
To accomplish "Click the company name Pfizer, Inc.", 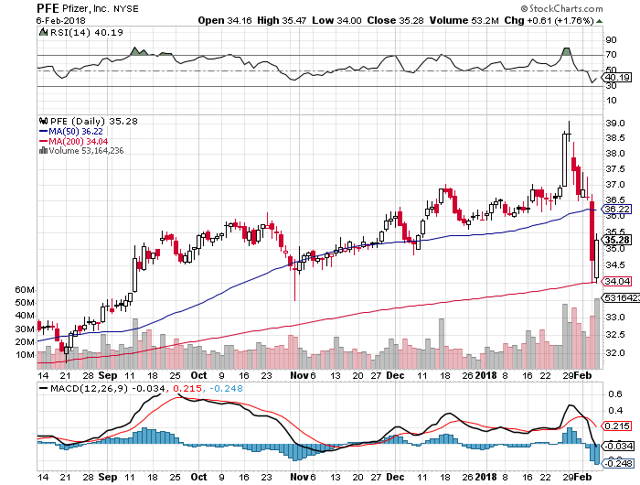I will pos(87,8).
